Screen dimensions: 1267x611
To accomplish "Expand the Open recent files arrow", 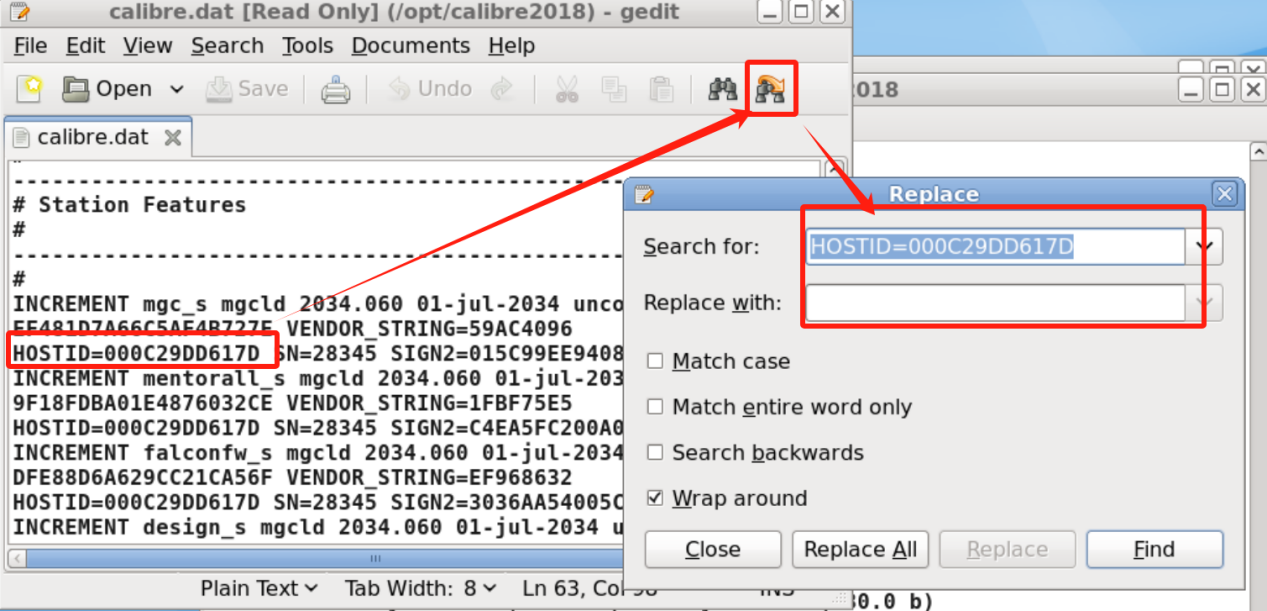I will tap(177, 89).
